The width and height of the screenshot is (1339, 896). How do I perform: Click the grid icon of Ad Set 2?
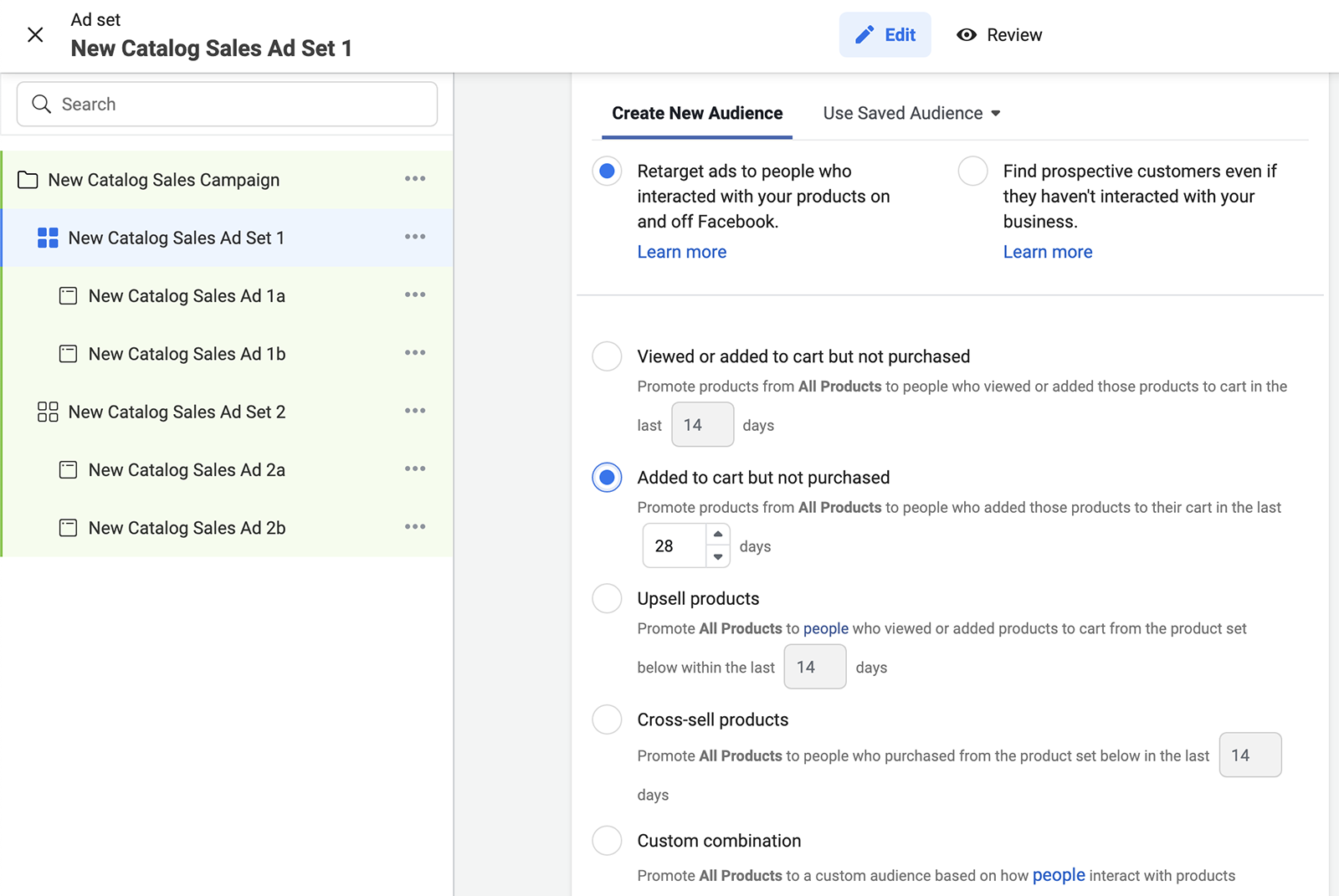[x=48, y=412]
